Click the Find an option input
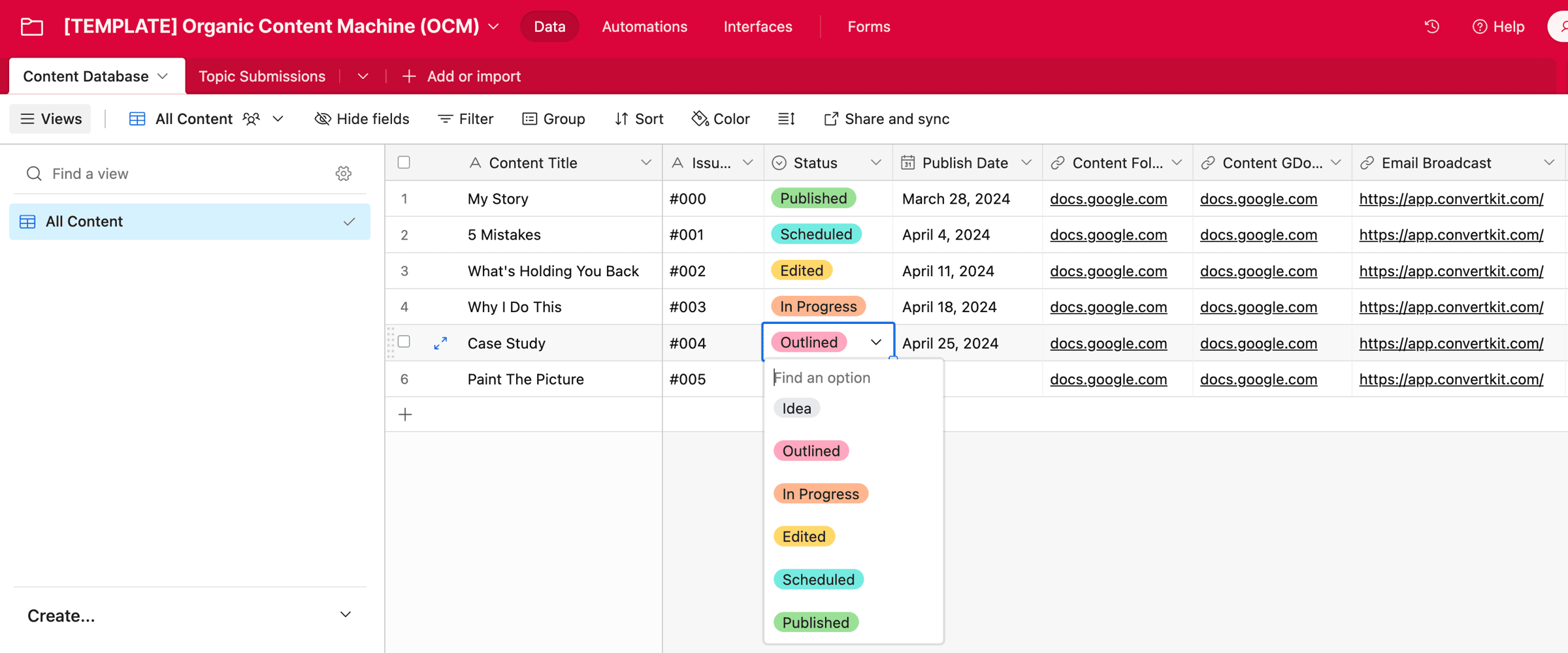The height and width of the screenshot is (653, 1568). click(853, 377)
